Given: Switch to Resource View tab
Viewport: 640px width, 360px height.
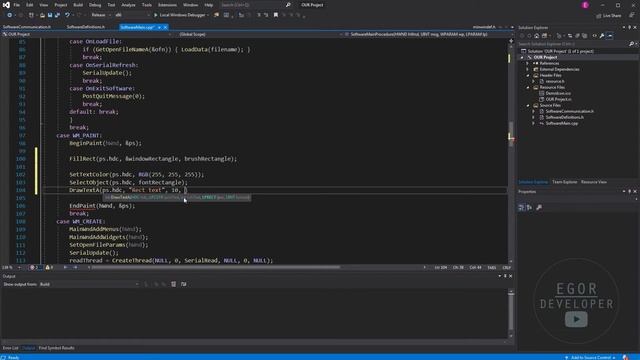Looking at the screenshot, I should [594, 182].
